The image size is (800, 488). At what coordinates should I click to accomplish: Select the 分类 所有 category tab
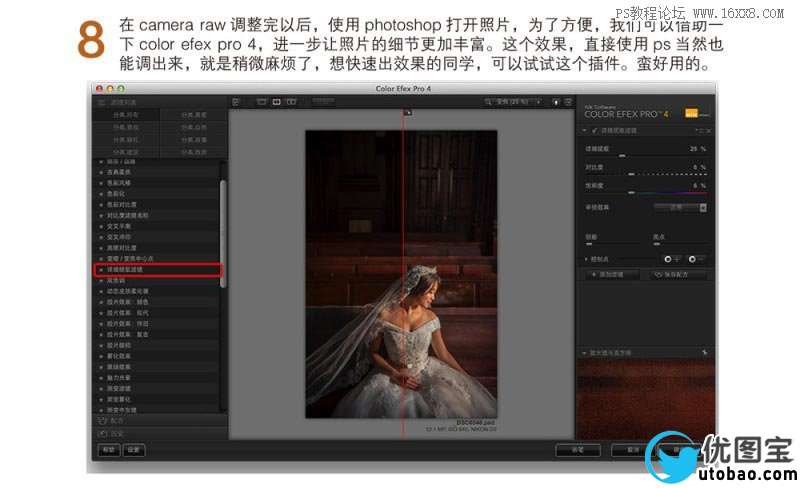pyautogui.click(x=126, y=115)
